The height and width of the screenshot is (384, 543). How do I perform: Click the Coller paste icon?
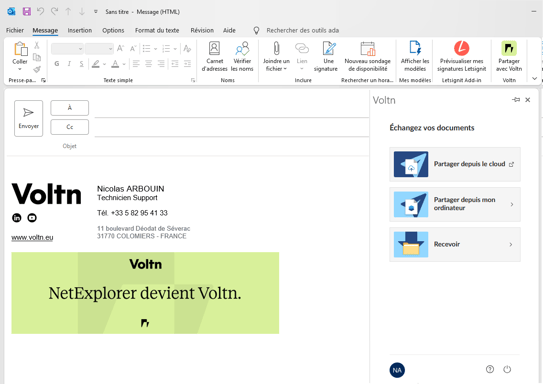tap(20, 49)
